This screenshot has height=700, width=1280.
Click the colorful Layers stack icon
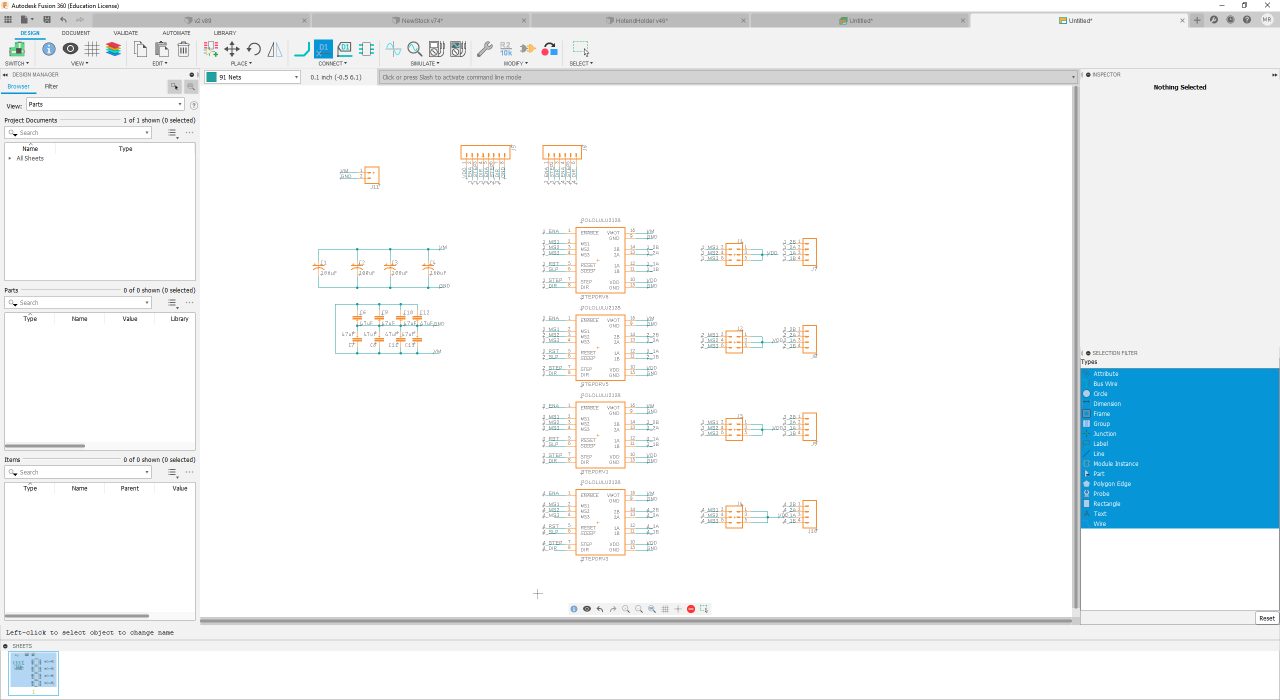113,48
